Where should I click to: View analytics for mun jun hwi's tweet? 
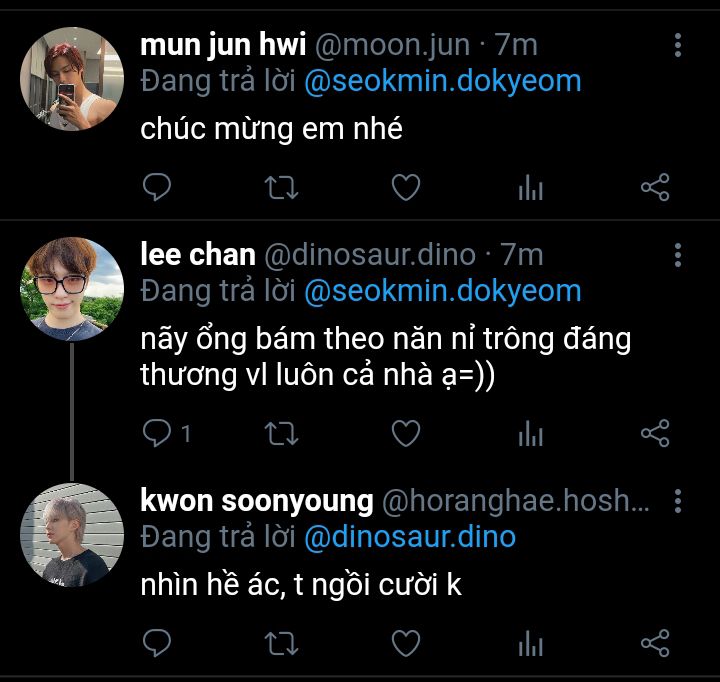click(530, 187)
